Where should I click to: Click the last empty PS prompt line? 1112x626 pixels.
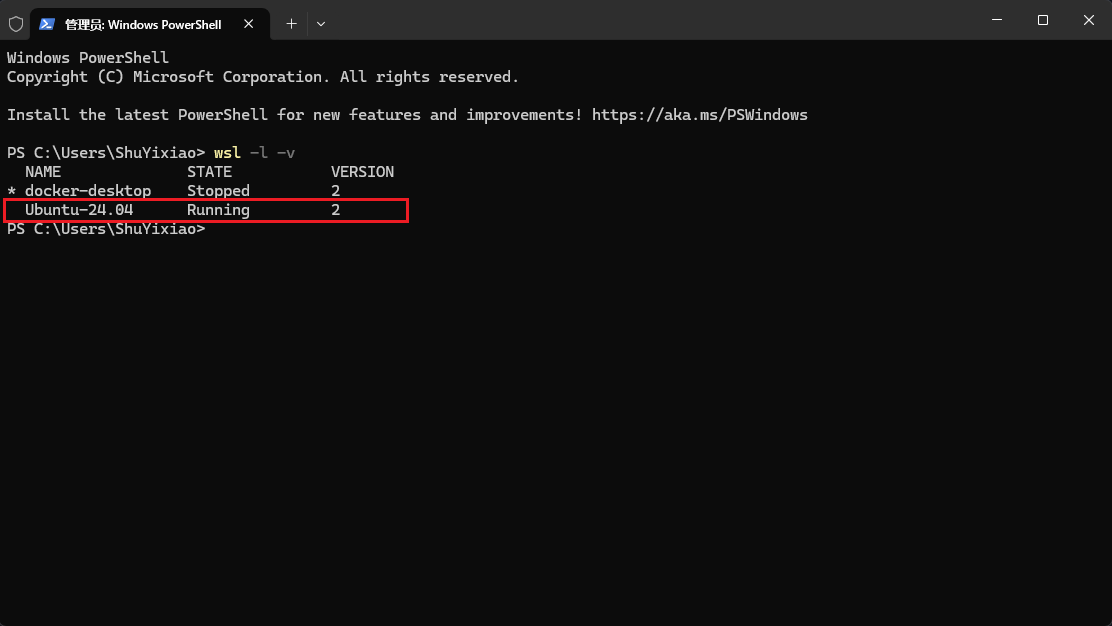[x=106, y=229]
